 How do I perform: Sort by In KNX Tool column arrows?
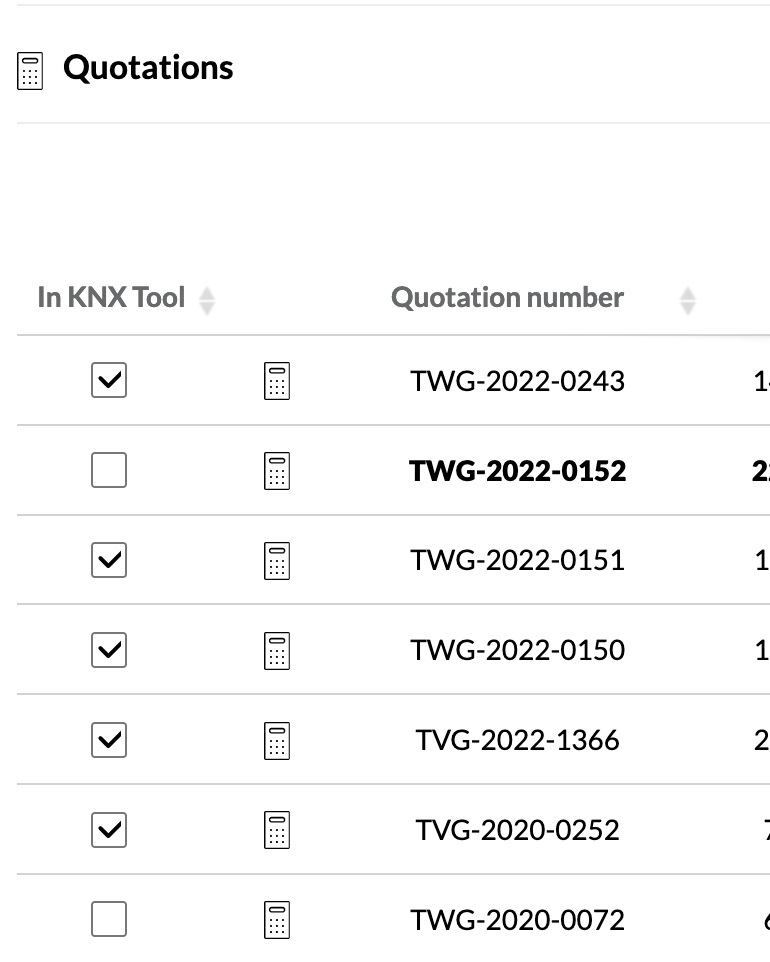tap(207, 300)
